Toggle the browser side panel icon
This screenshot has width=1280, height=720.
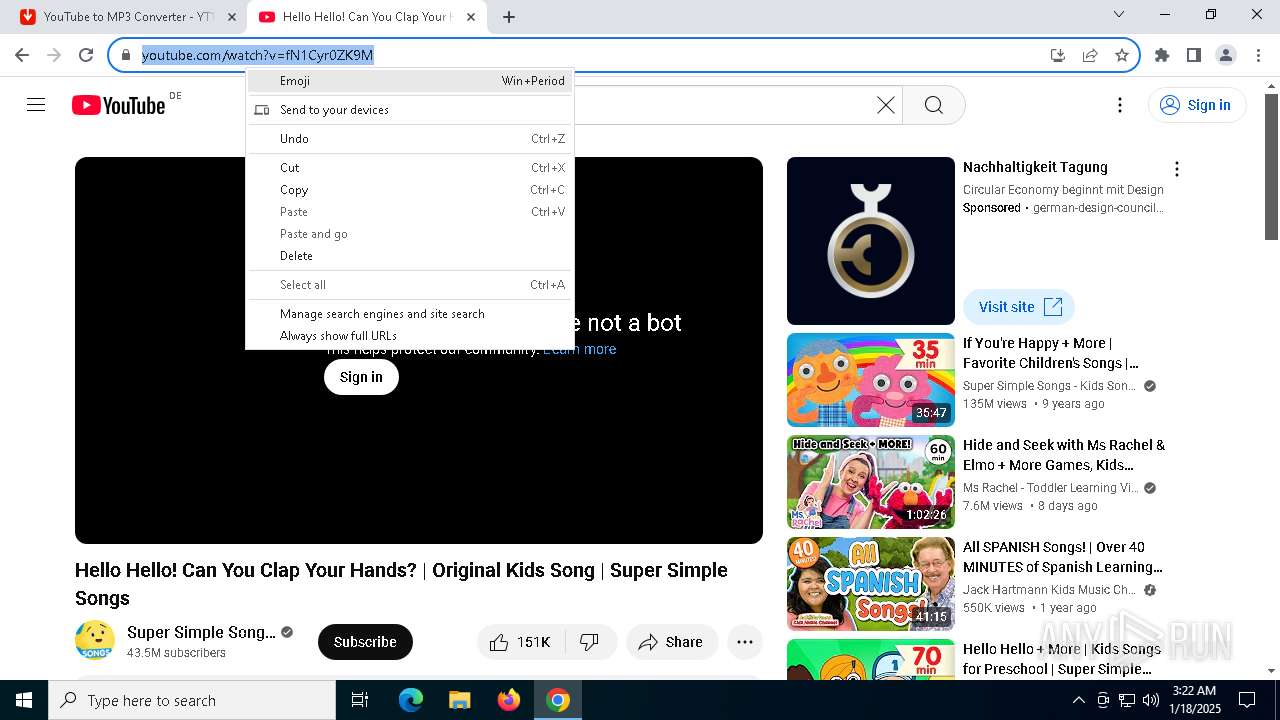1194,55
